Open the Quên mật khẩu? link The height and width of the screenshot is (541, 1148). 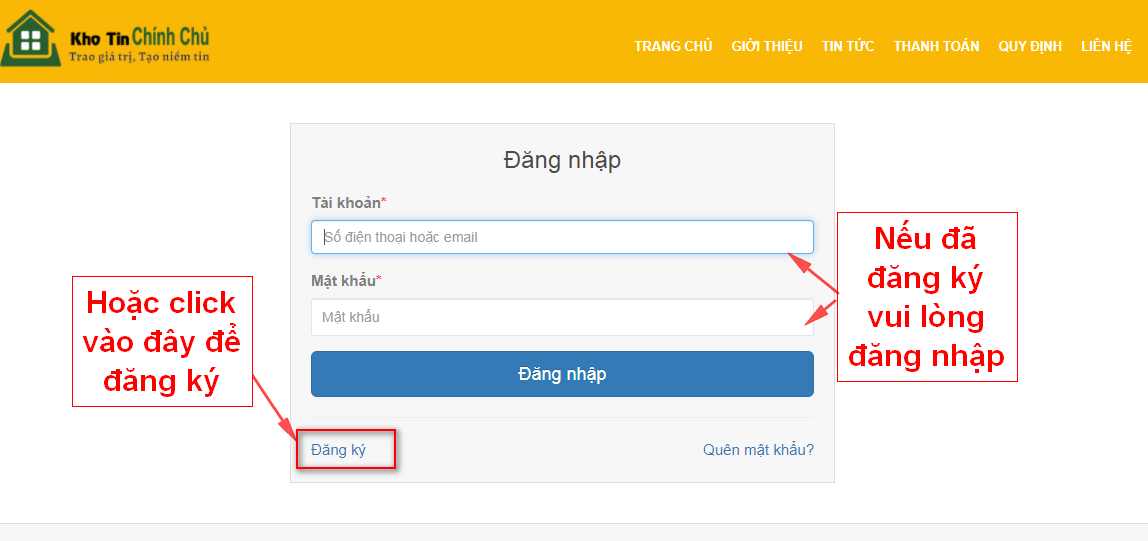[758, 450]
